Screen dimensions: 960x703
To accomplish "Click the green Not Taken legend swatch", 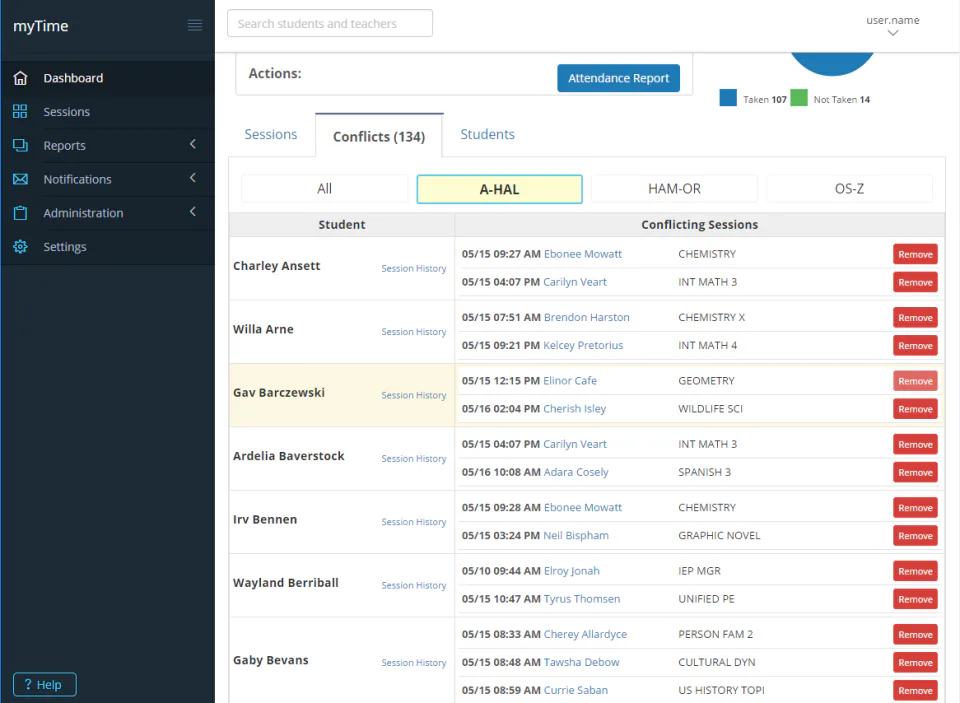I will [x=798, y=98].
